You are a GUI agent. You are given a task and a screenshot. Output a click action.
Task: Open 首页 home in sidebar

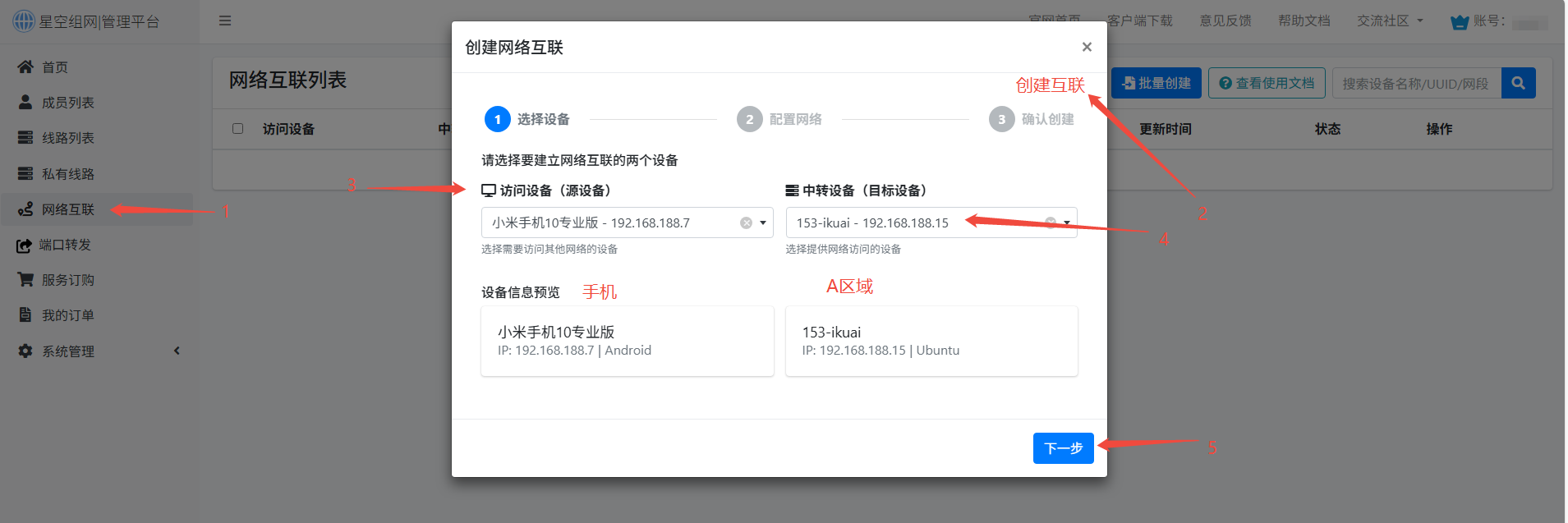click(x=97, y=67)
